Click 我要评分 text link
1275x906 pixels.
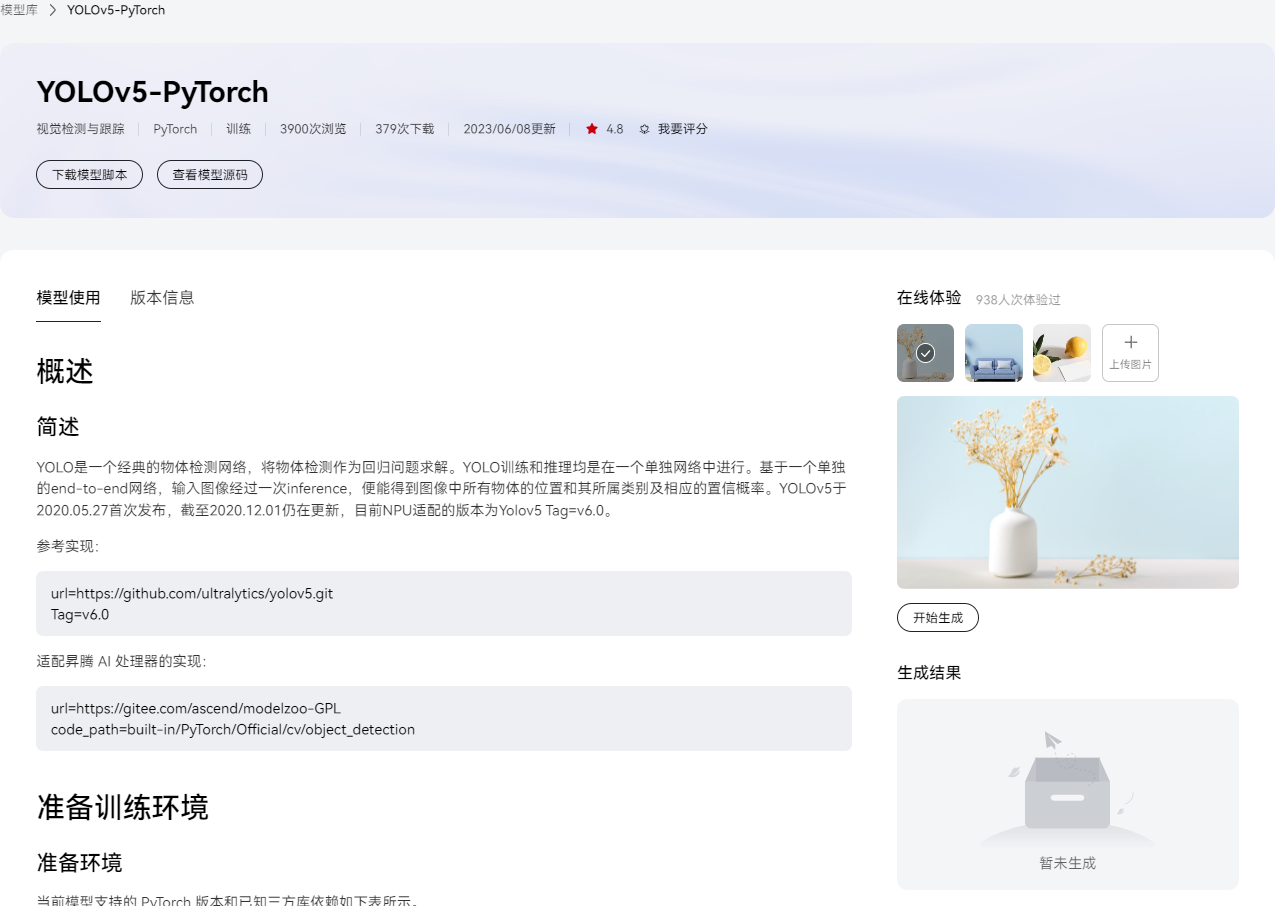[683, 129]
